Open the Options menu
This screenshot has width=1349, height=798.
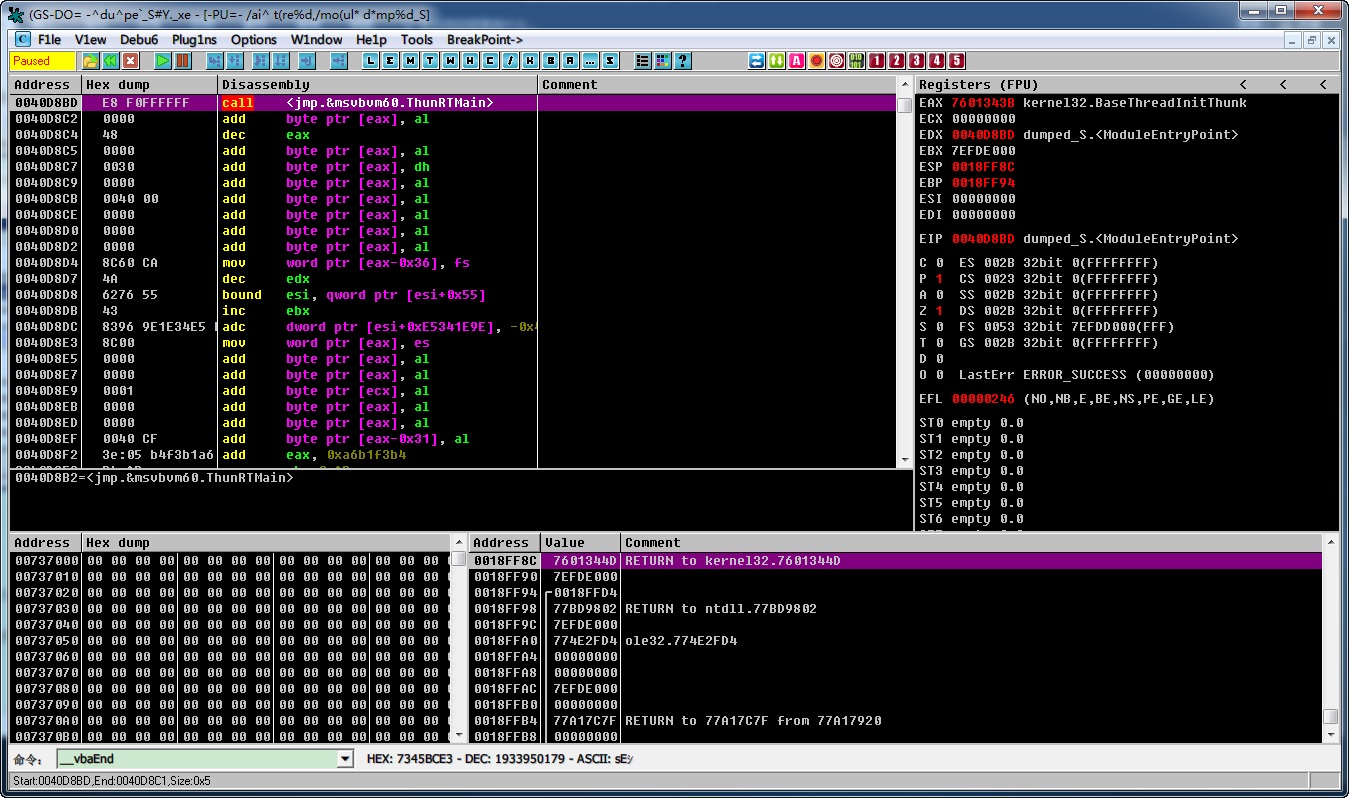point(254,40)
